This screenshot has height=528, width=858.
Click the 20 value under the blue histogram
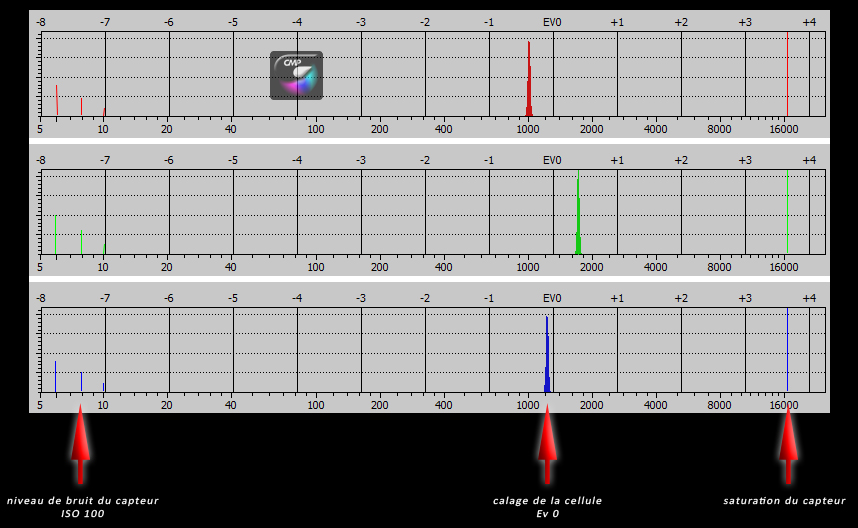[x=167, y=405]
